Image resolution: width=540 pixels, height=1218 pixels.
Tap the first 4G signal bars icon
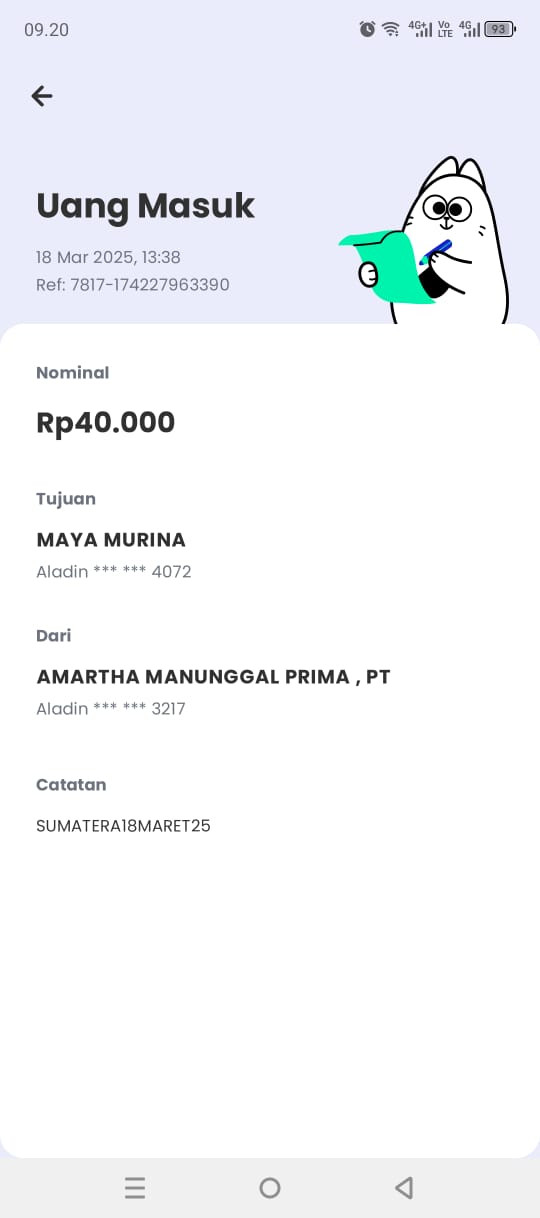tap(420, 29)
